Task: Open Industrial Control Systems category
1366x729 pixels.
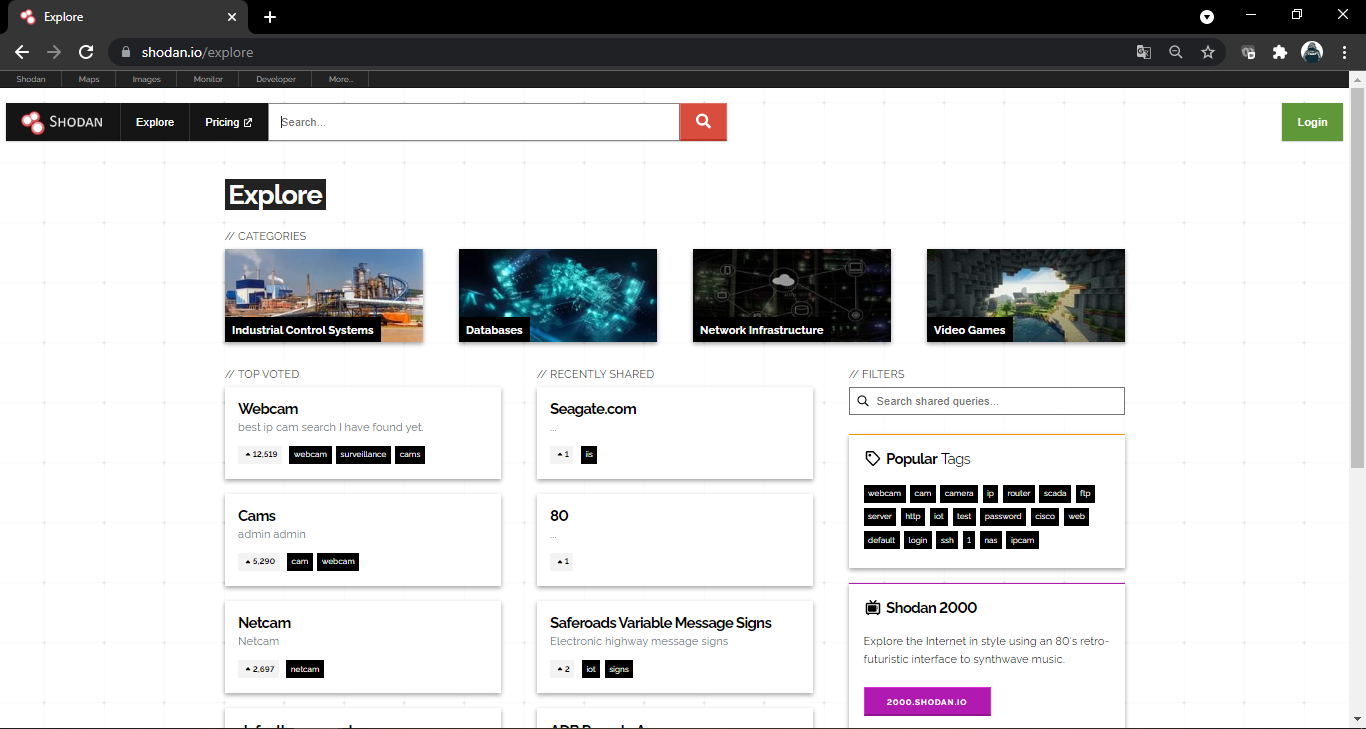Action: pos(324,295)
